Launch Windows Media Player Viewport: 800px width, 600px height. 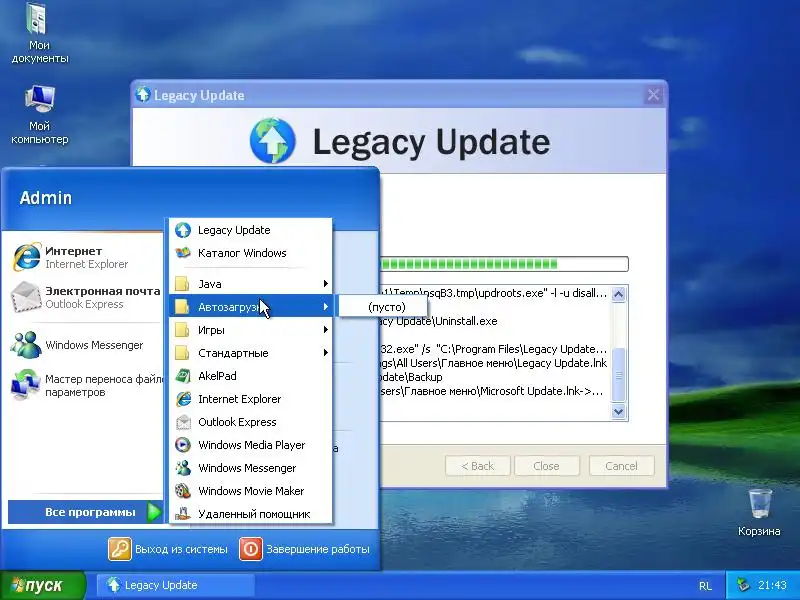pos(251,445)
